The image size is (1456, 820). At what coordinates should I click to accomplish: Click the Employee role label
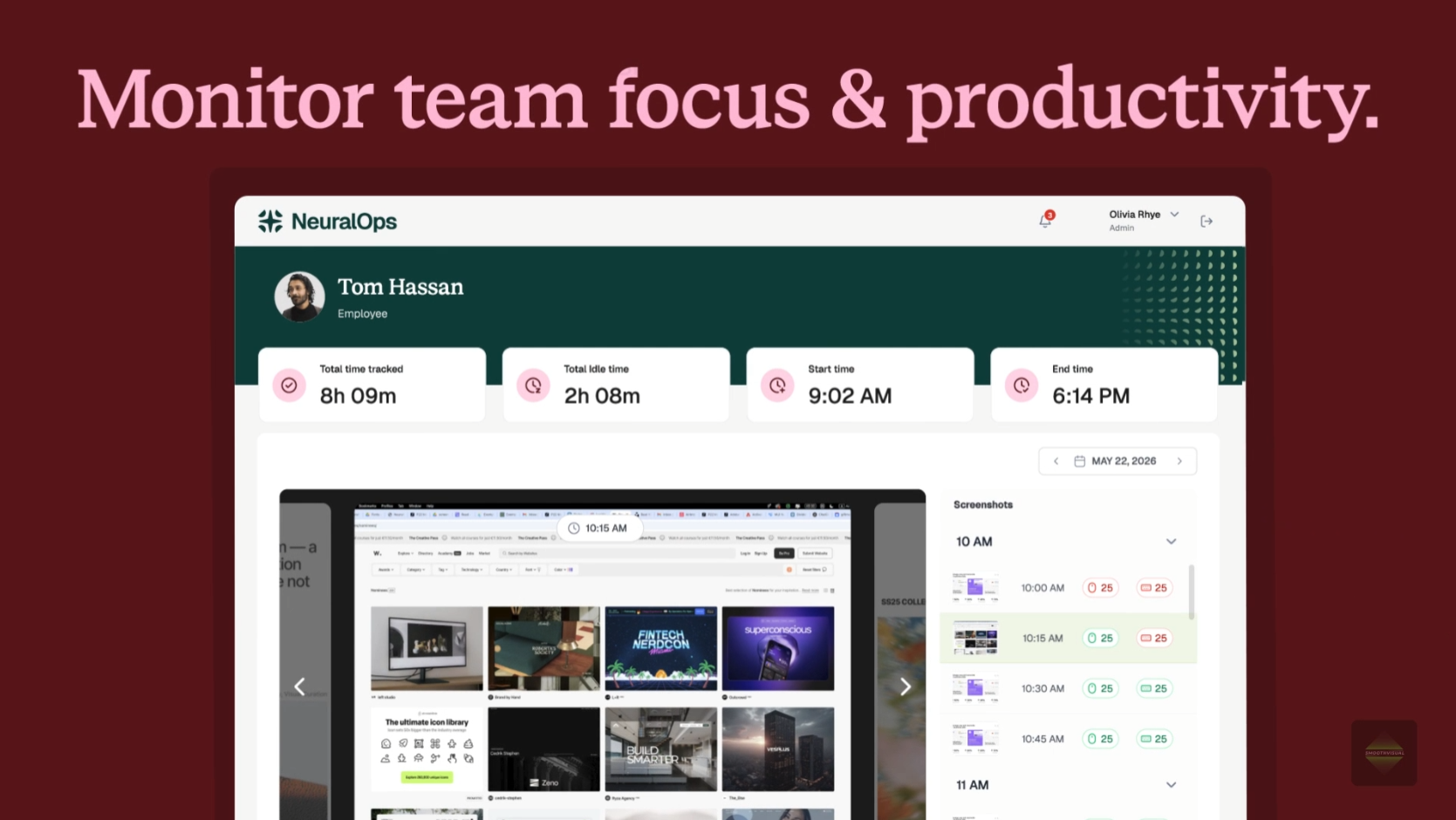[x=362, y=314]
